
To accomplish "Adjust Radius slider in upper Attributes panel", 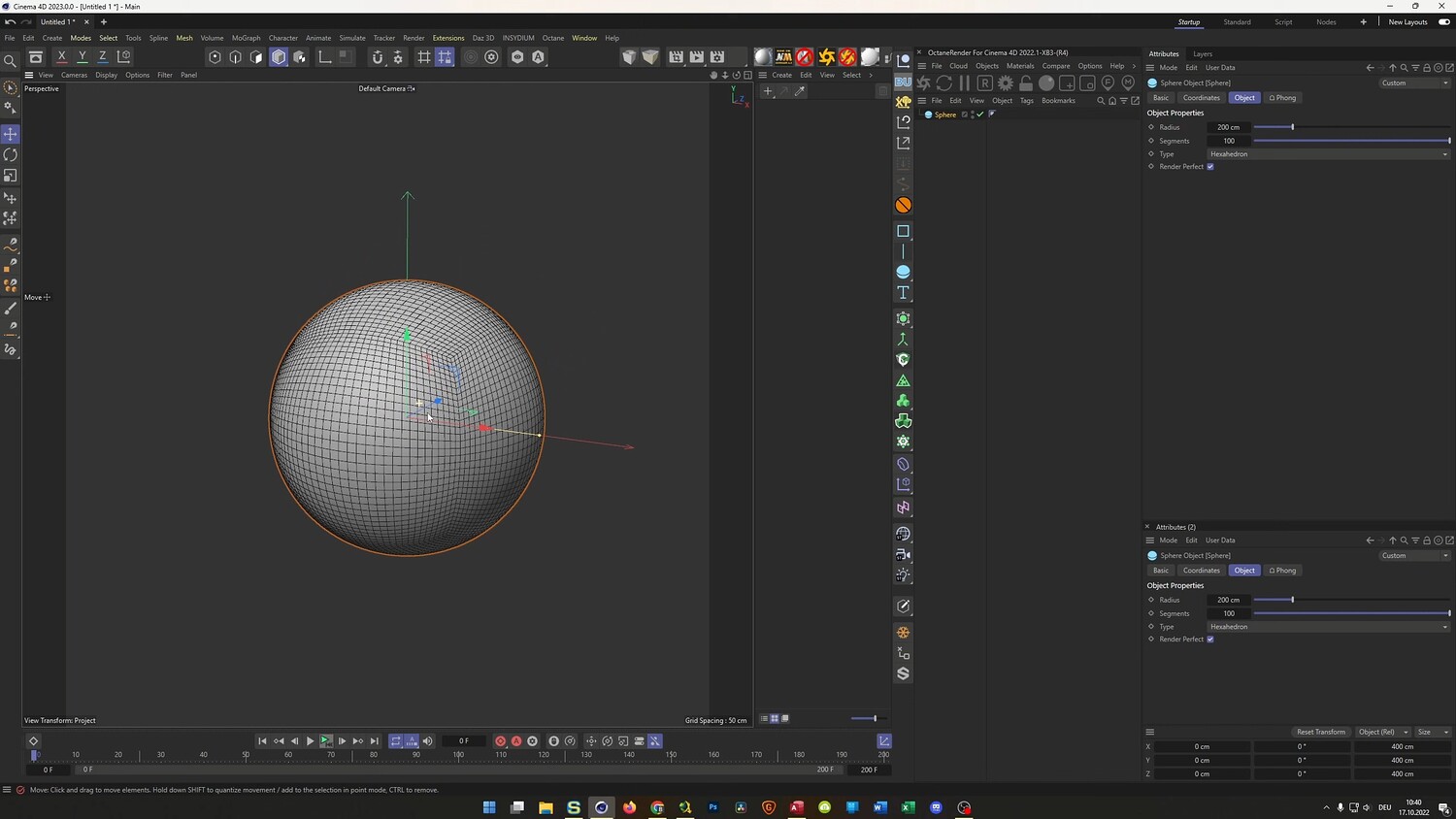I will (1352, 127).
